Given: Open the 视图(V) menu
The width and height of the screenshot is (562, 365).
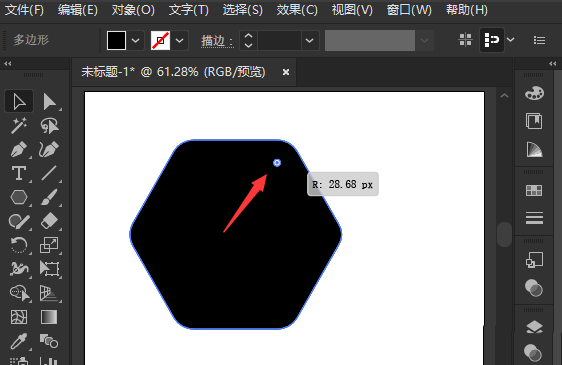Looking at the screenshot, I should pyautogui.click(x=352, y=10).
